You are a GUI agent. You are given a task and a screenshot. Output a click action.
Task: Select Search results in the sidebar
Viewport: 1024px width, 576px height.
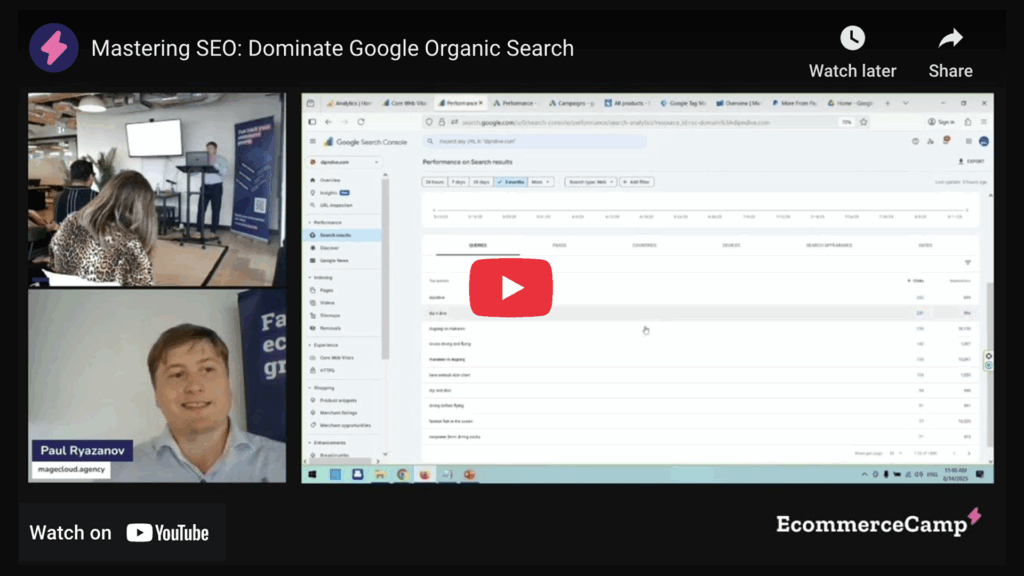[344, 235]
